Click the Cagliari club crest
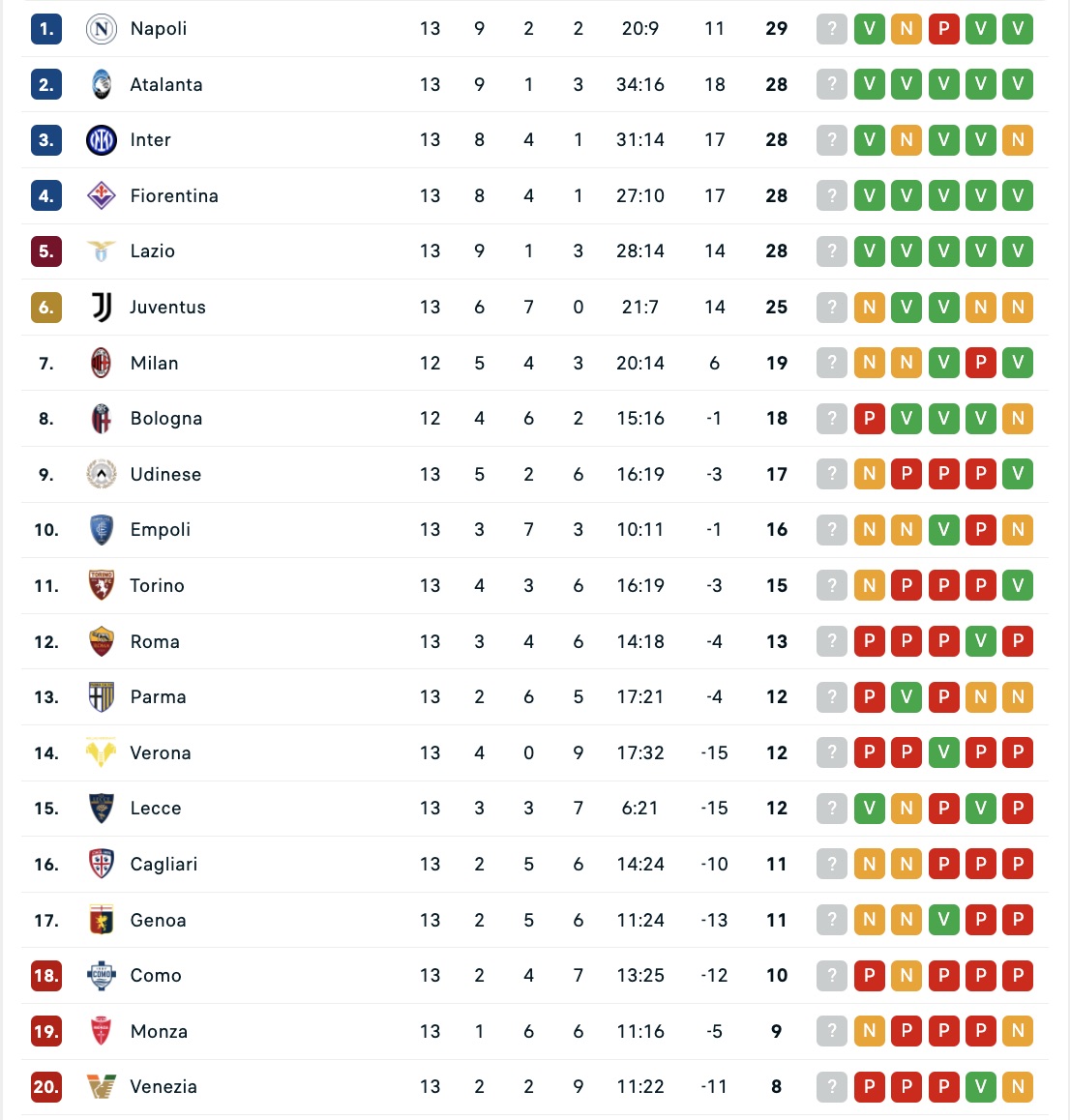This screenshot has width=1070, height=1120. pos(102,864)
